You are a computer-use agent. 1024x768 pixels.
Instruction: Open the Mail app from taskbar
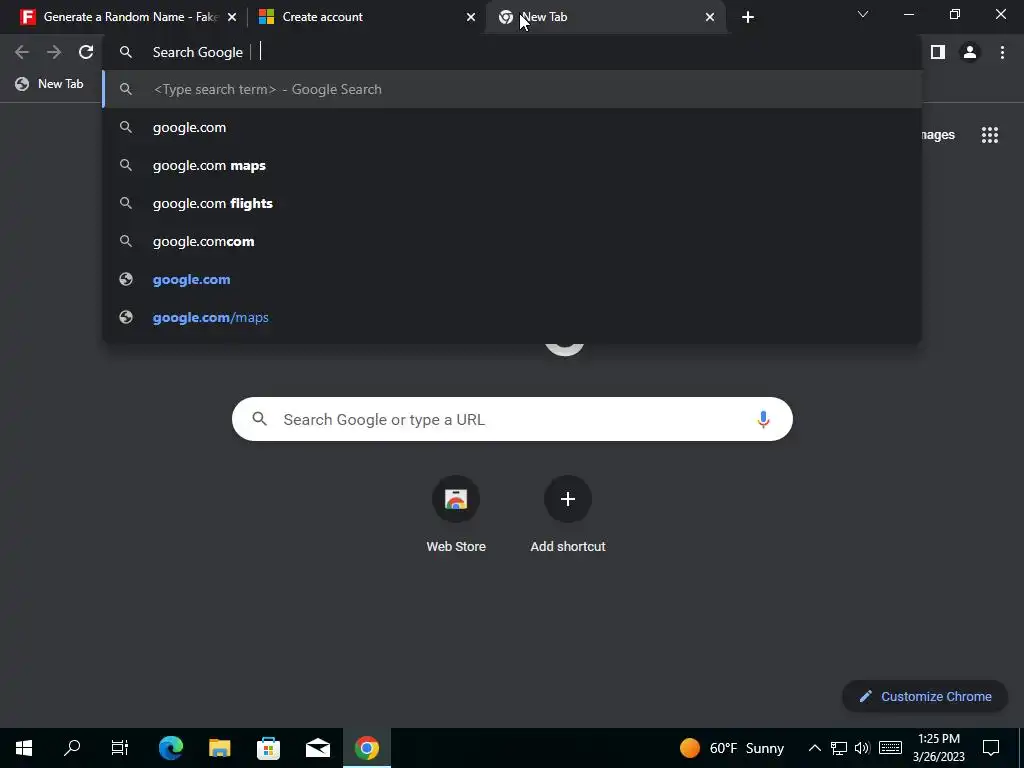pyautogui.click(x=317, y=748)
